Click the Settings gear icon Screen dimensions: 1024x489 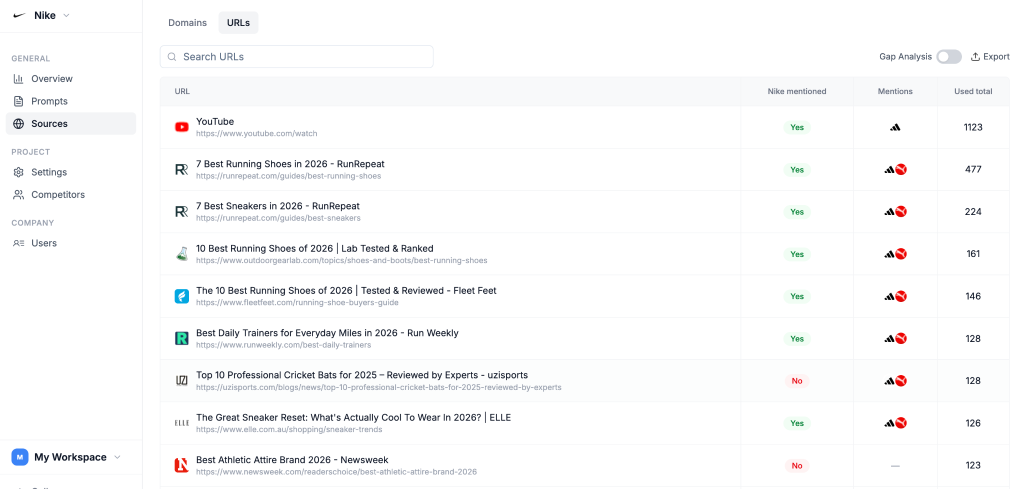[18, 172]
